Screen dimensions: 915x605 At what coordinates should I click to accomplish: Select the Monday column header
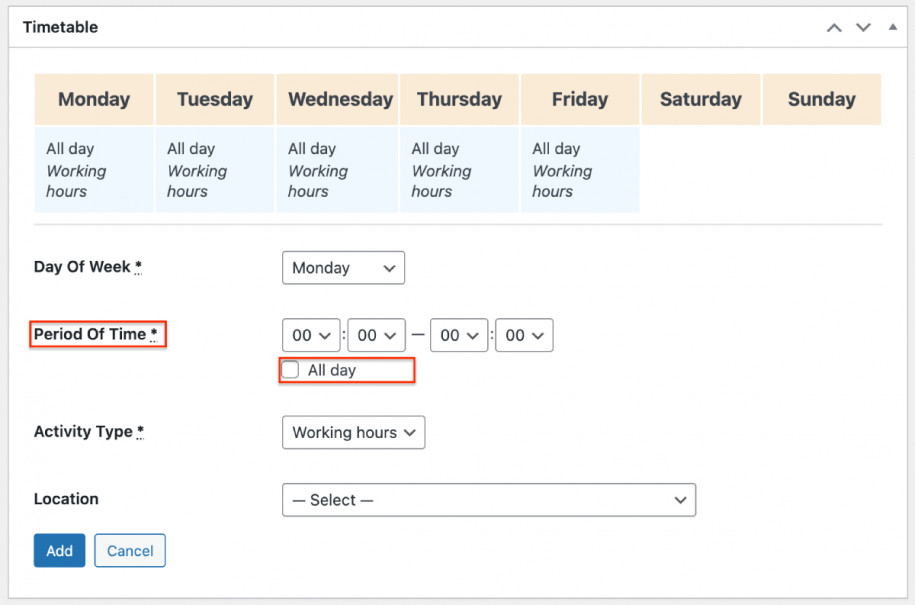point(93,99)
